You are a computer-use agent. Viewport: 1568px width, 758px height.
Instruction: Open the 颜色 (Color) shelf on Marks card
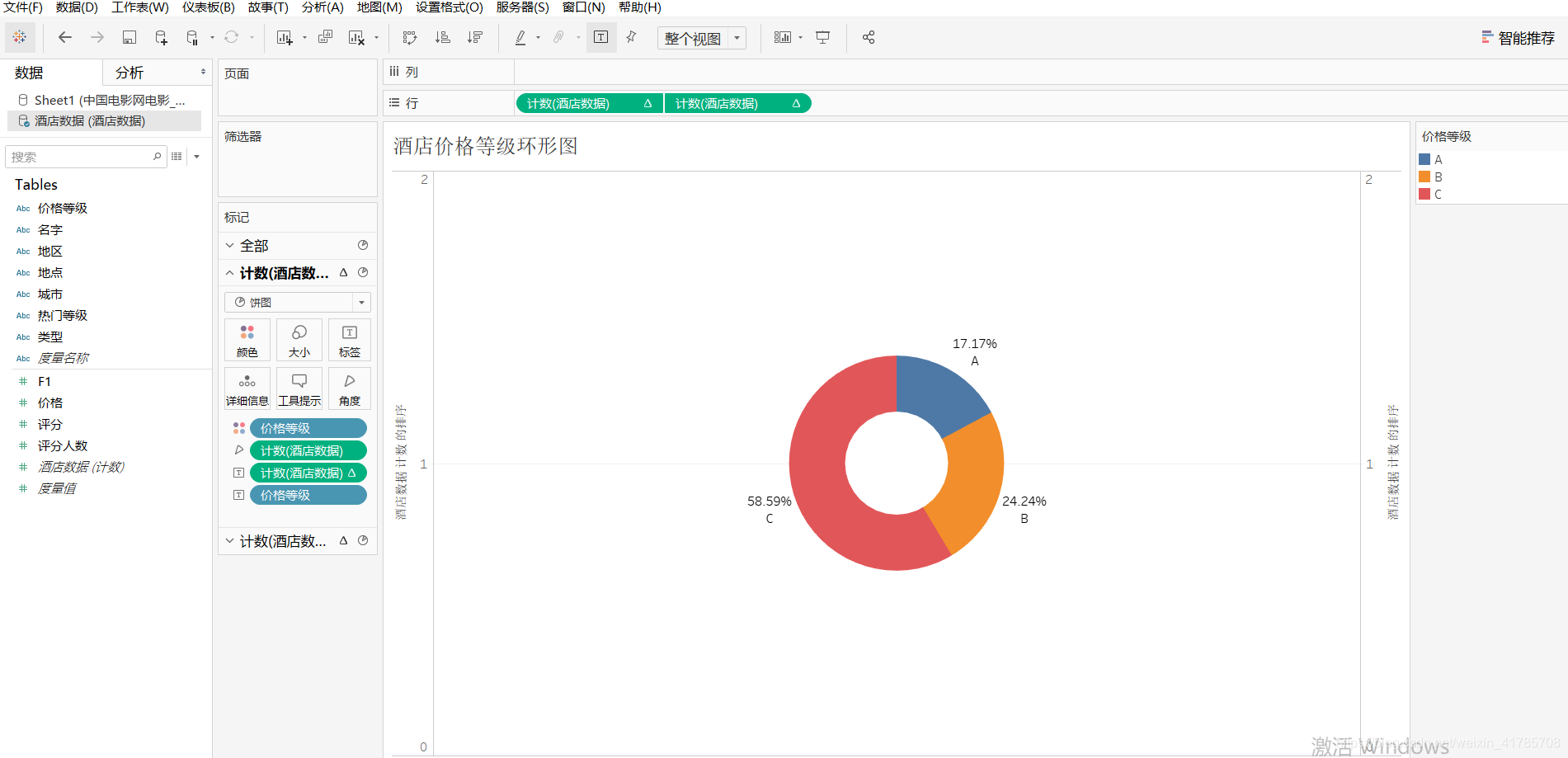click(x=247, y=339)
